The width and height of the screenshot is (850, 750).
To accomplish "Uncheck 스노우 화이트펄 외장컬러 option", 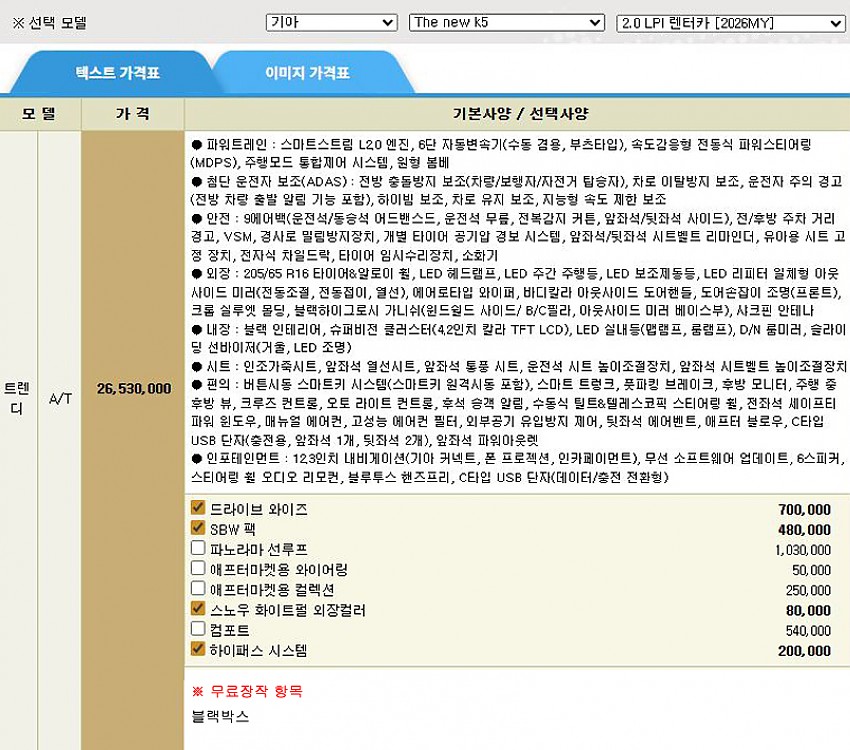I will (x=198, y=609).
